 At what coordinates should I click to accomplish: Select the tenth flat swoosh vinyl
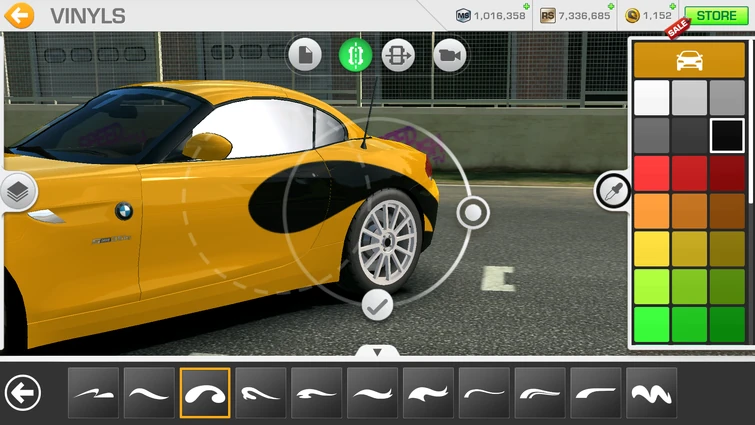596,393
